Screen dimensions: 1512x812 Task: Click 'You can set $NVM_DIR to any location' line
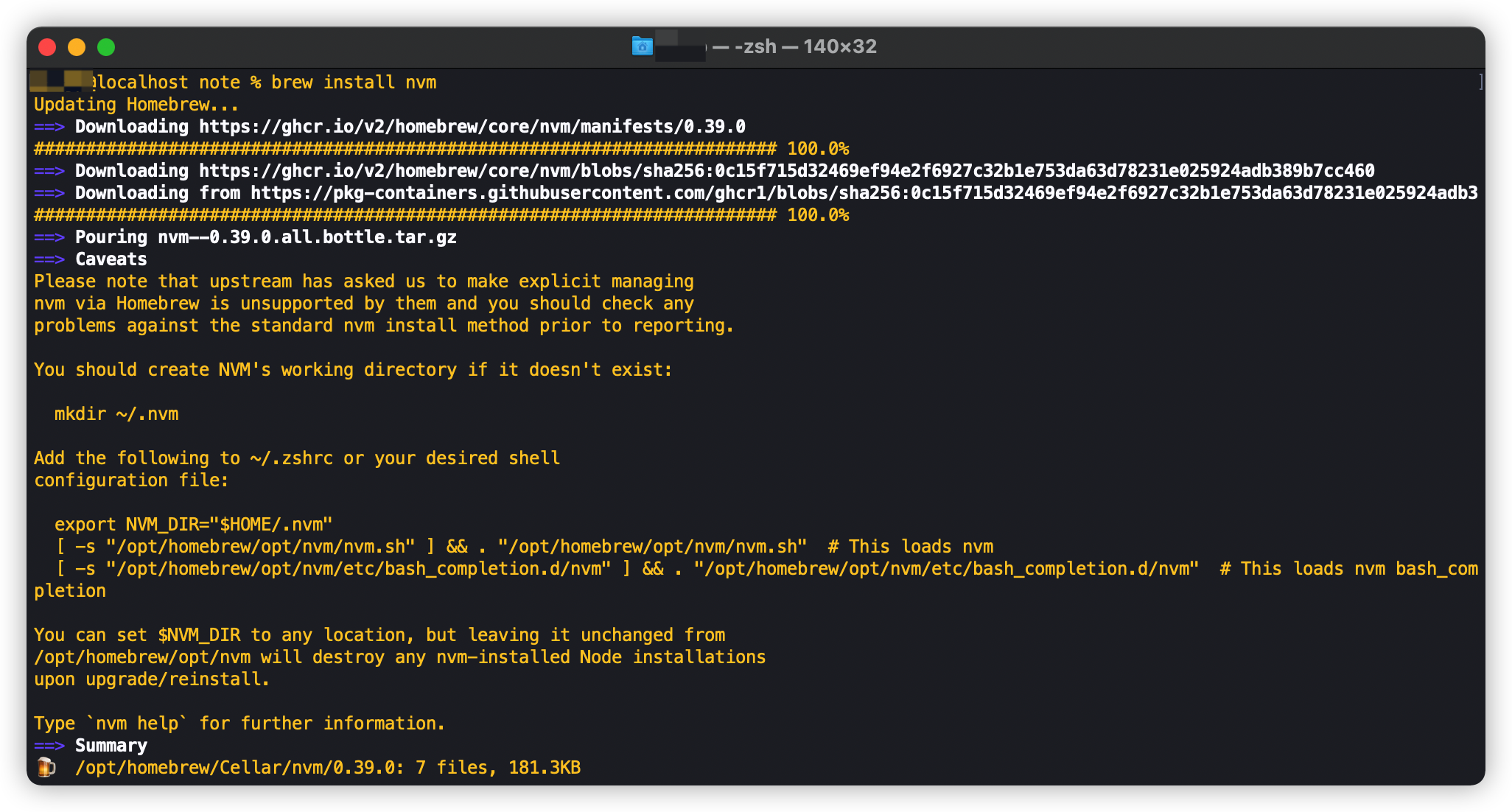(379, 635)
